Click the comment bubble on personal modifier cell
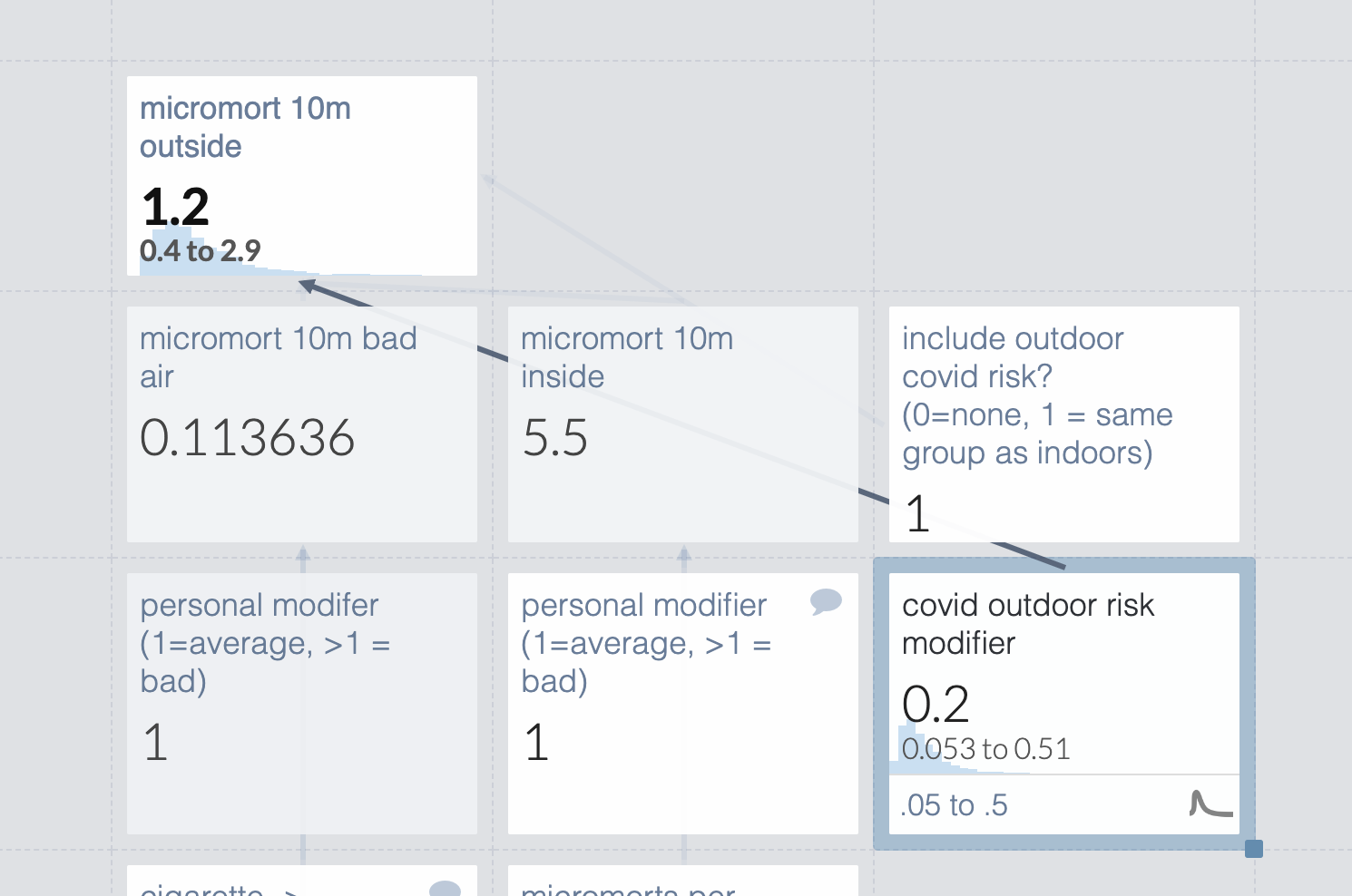 click(826, 601)
